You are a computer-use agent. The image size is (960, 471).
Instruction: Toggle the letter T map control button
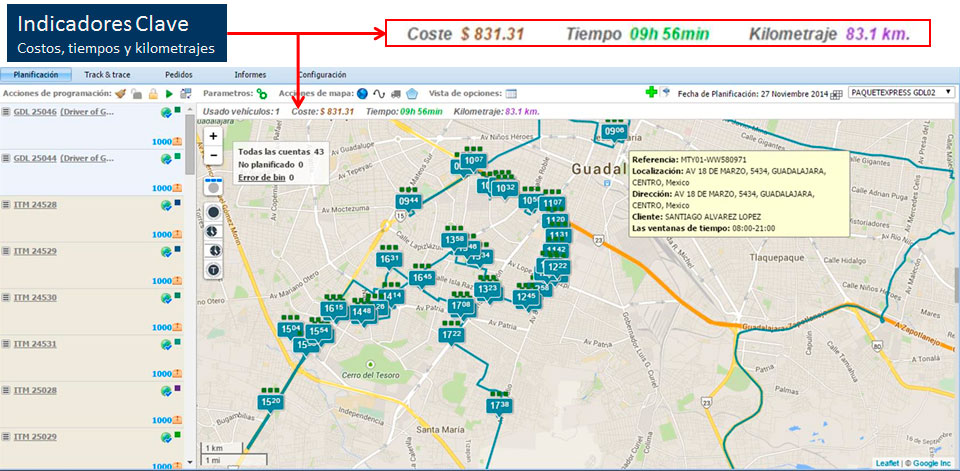[x=213, y=270]
